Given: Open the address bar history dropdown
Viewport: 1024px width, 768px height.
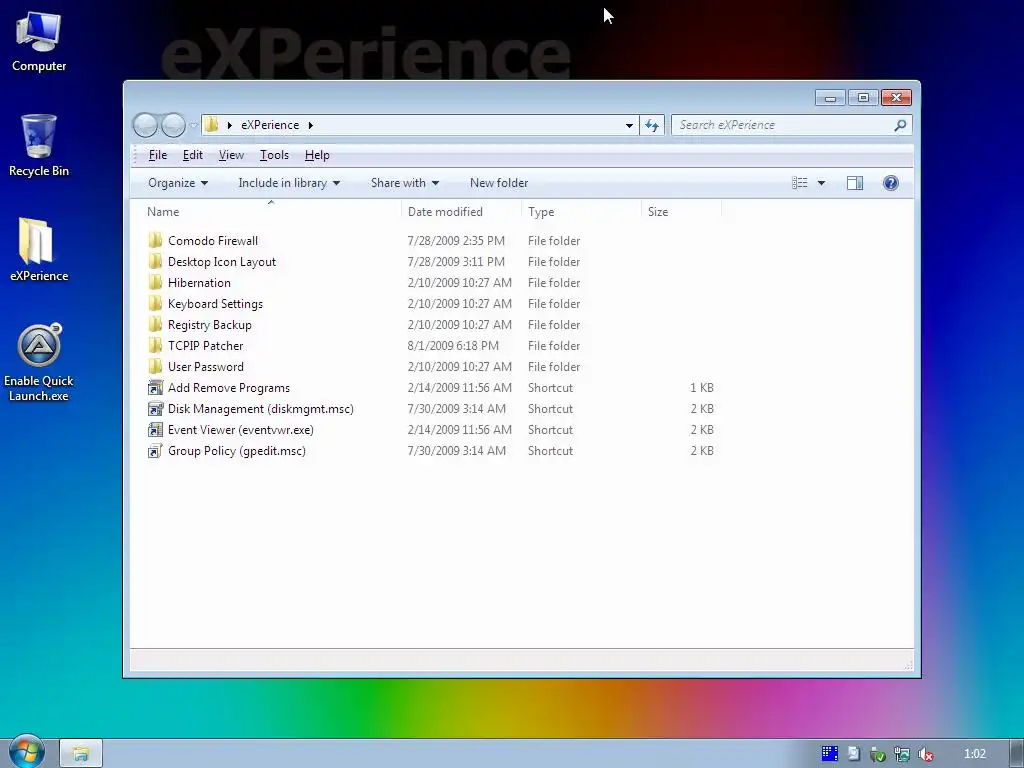Looking at the screenshot, I should click(629, 125).
